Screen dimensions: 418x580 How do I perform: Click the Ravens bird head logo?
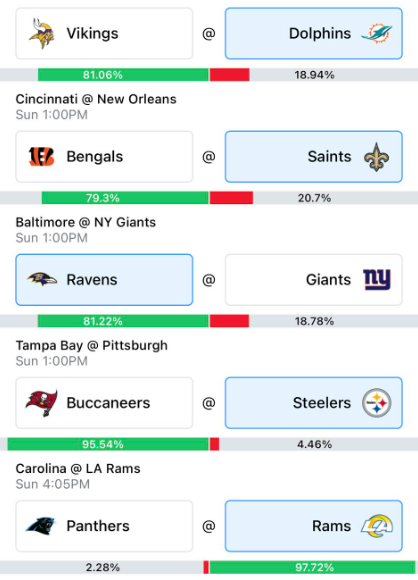click(42, 280)
